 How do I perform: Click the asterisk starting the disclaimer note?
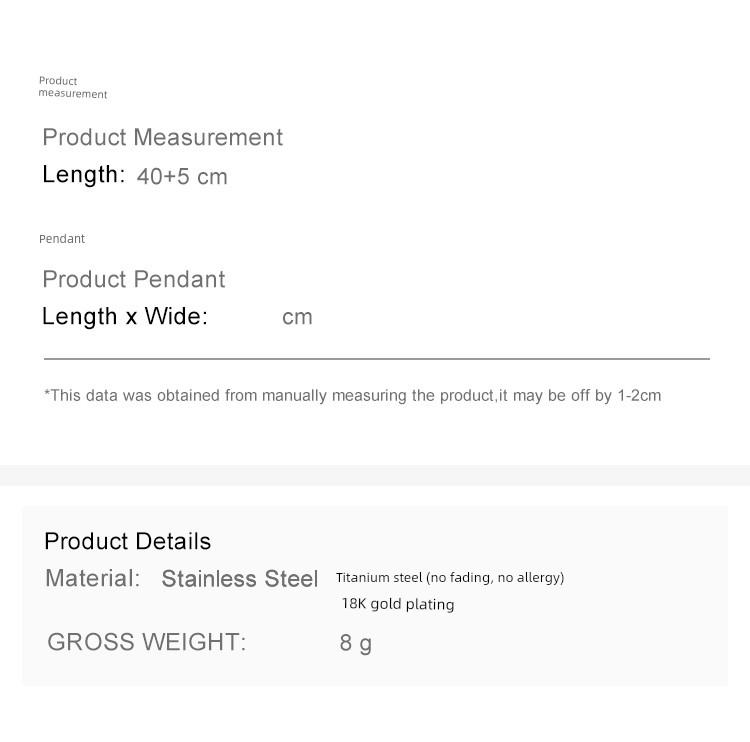coord(47,394)
